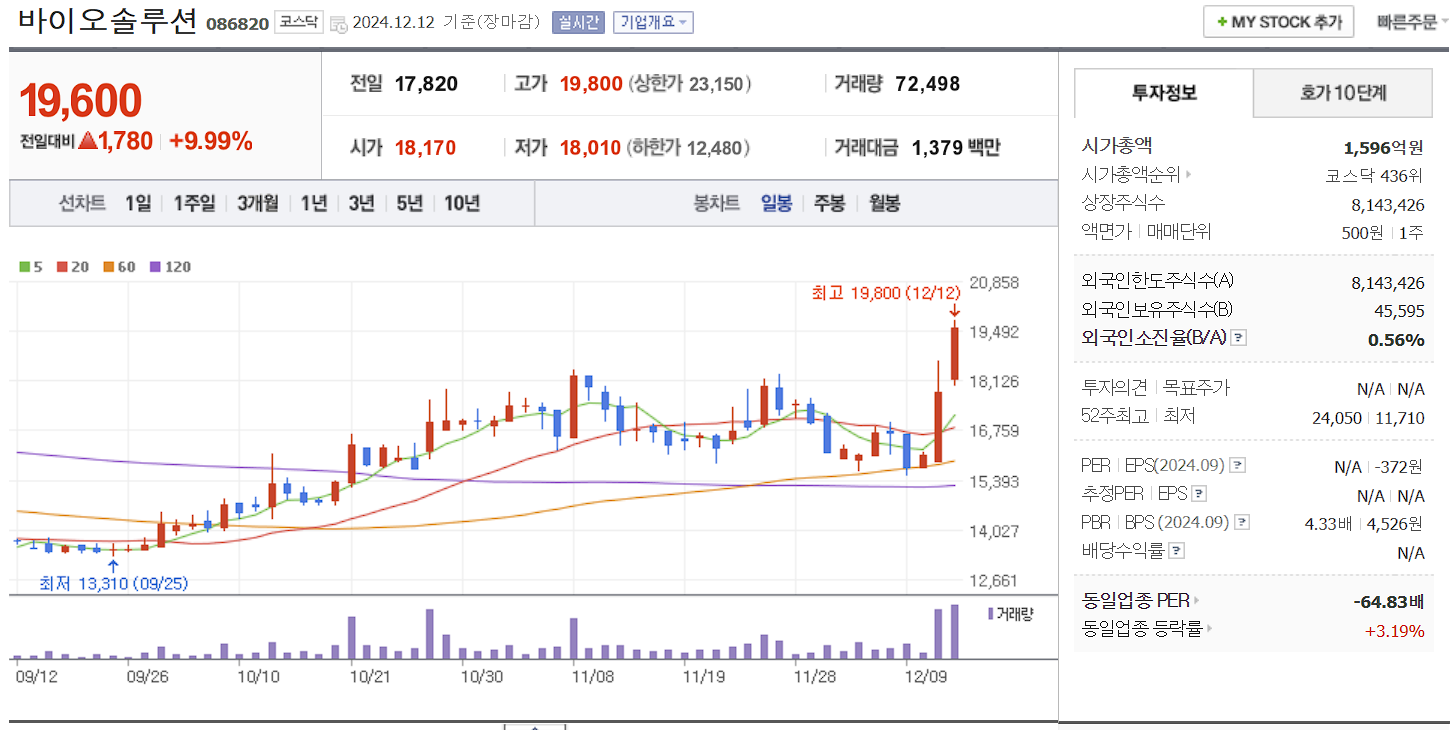Open the help icon beside 외국인소진율(B/A)

pyautogui.click(x=1238, y=339)
